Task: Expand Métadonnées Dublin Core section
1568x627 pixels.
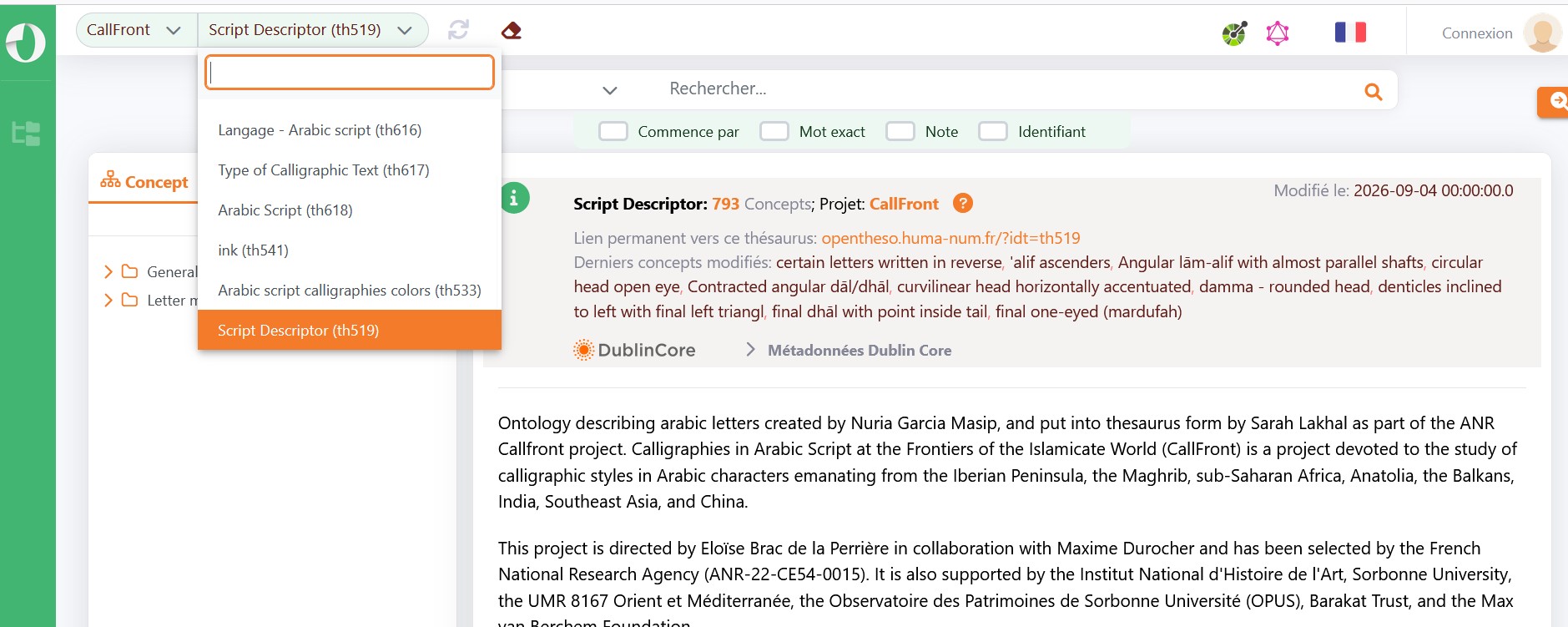Action: click(848, 350)
